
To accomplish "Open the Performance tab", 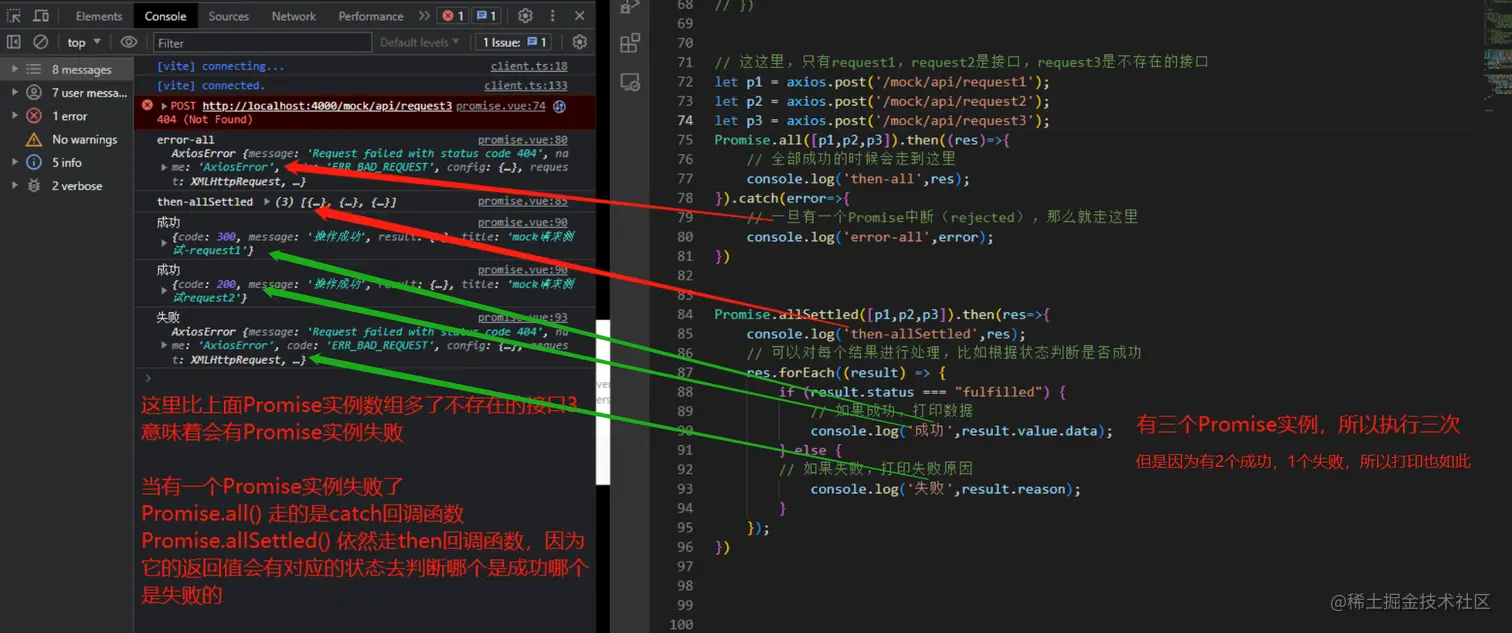I will pos(371,16).
